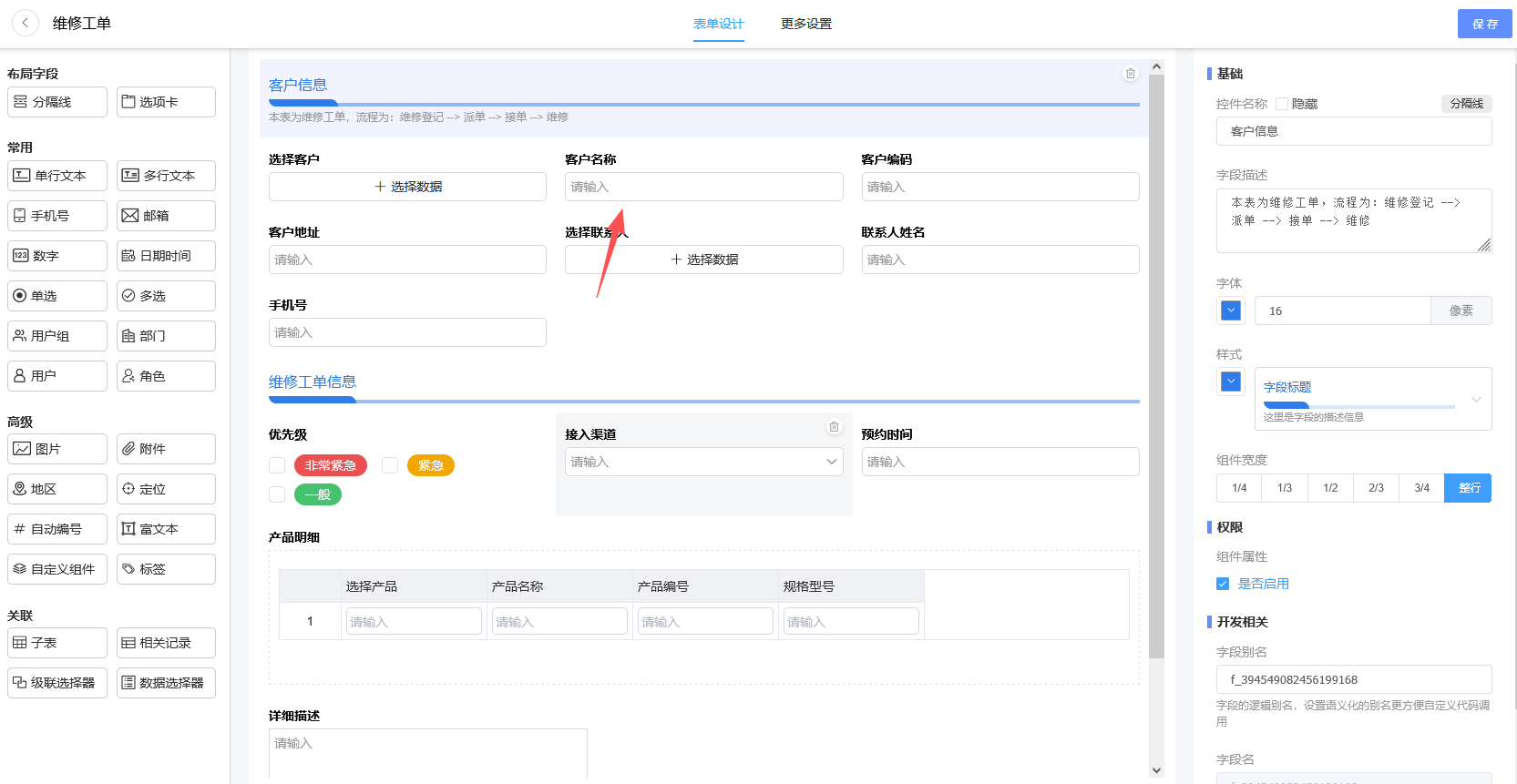Check the 非常紧急 priority option
The width and height of the screenshot is (1517, 784).
[277, 465]
